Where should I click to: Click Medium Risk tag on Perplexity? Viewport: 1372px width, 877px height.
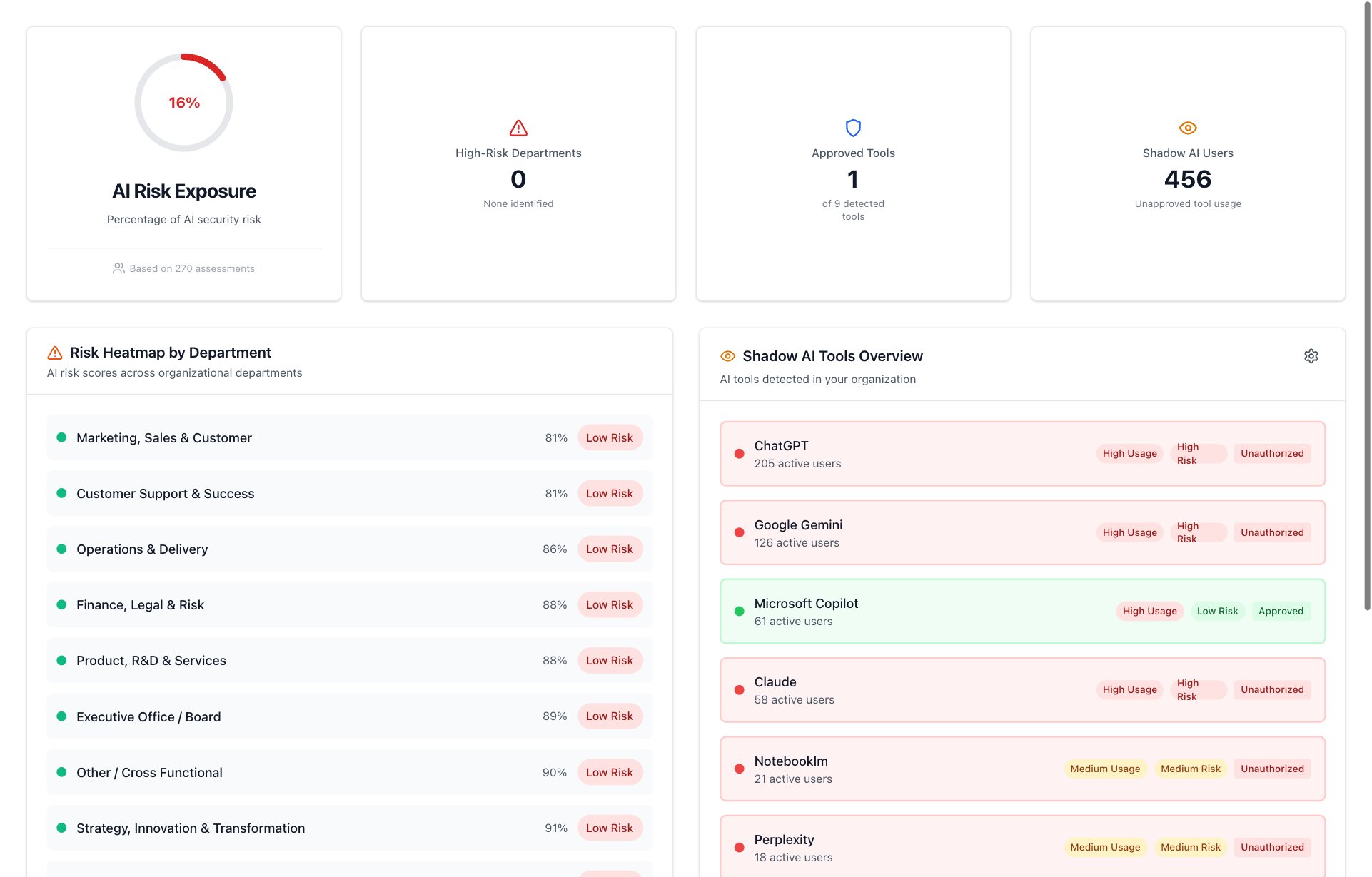[1190, 847]
